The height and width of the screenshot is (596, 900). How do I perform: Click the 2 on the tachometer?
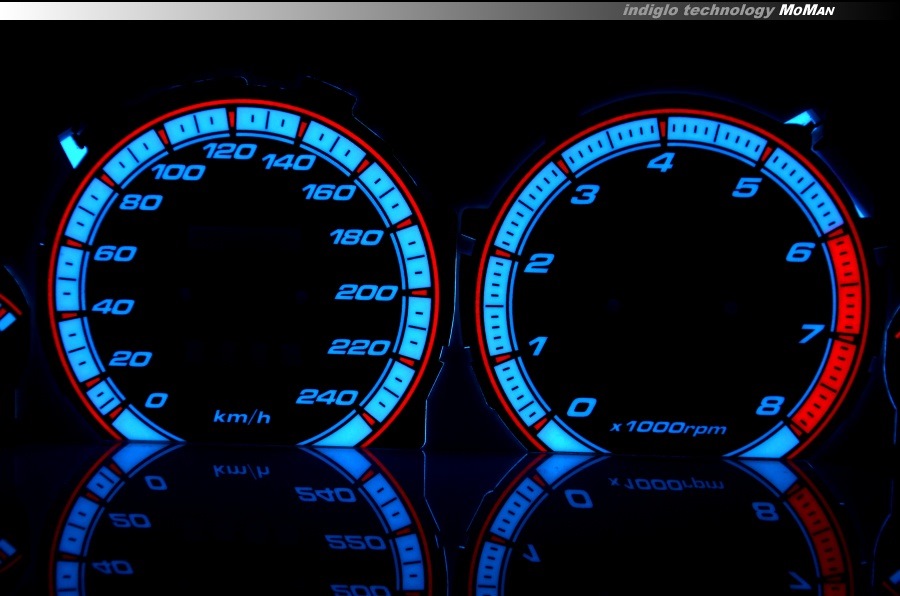tap(539, 262)
